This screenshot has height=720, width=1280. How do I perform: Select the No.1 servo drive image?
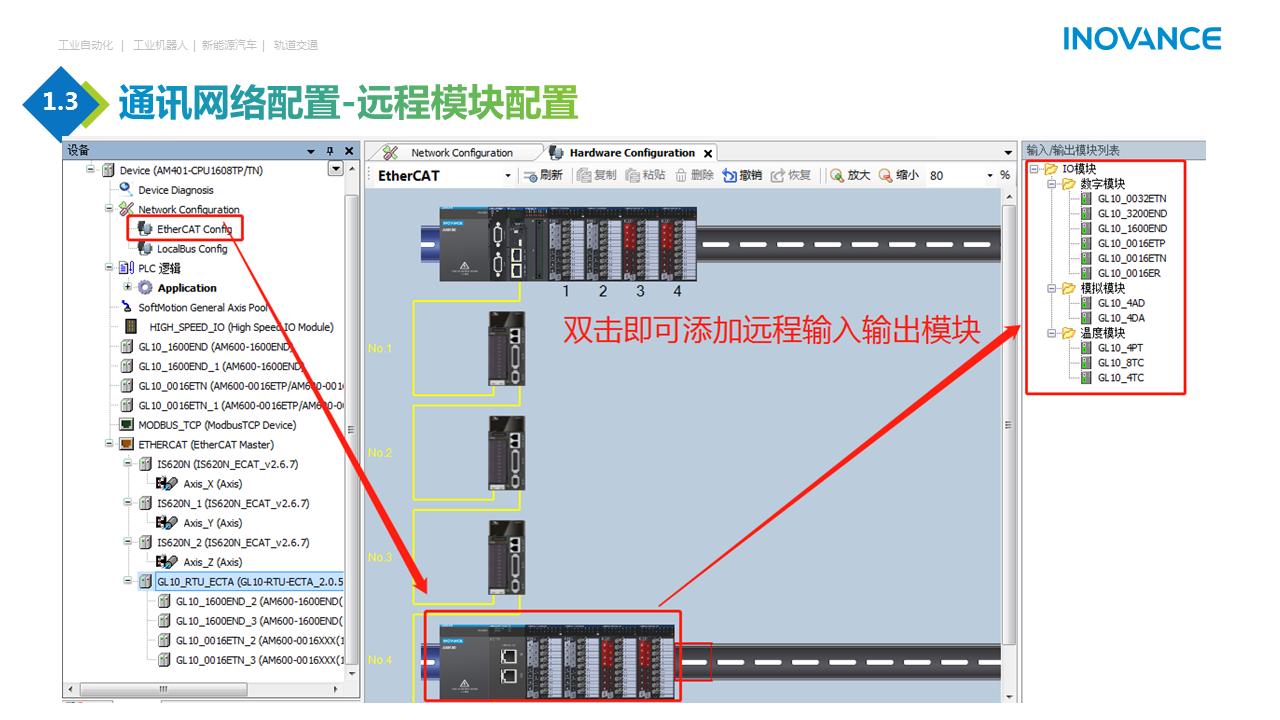click(508, 348)
